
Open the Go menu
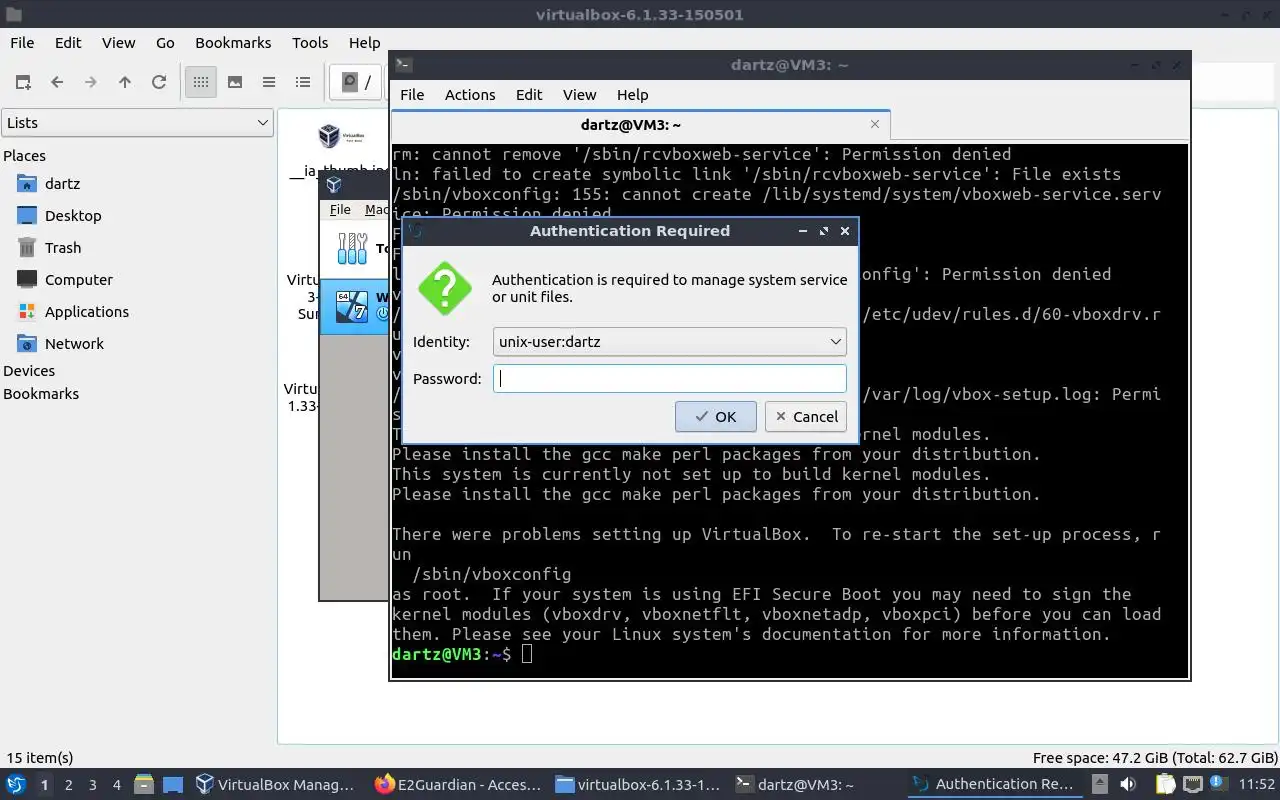(x=165, y=43)
